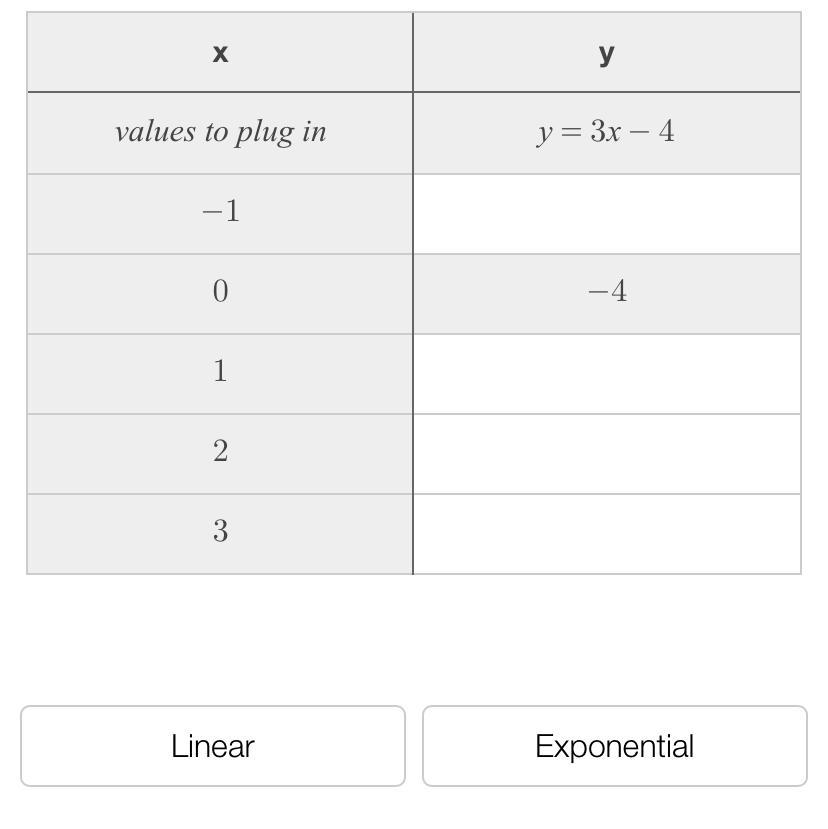This screenshot has height=829, width=828.
Task: Select the x value 1 cell
Action: tap(220, 372)
